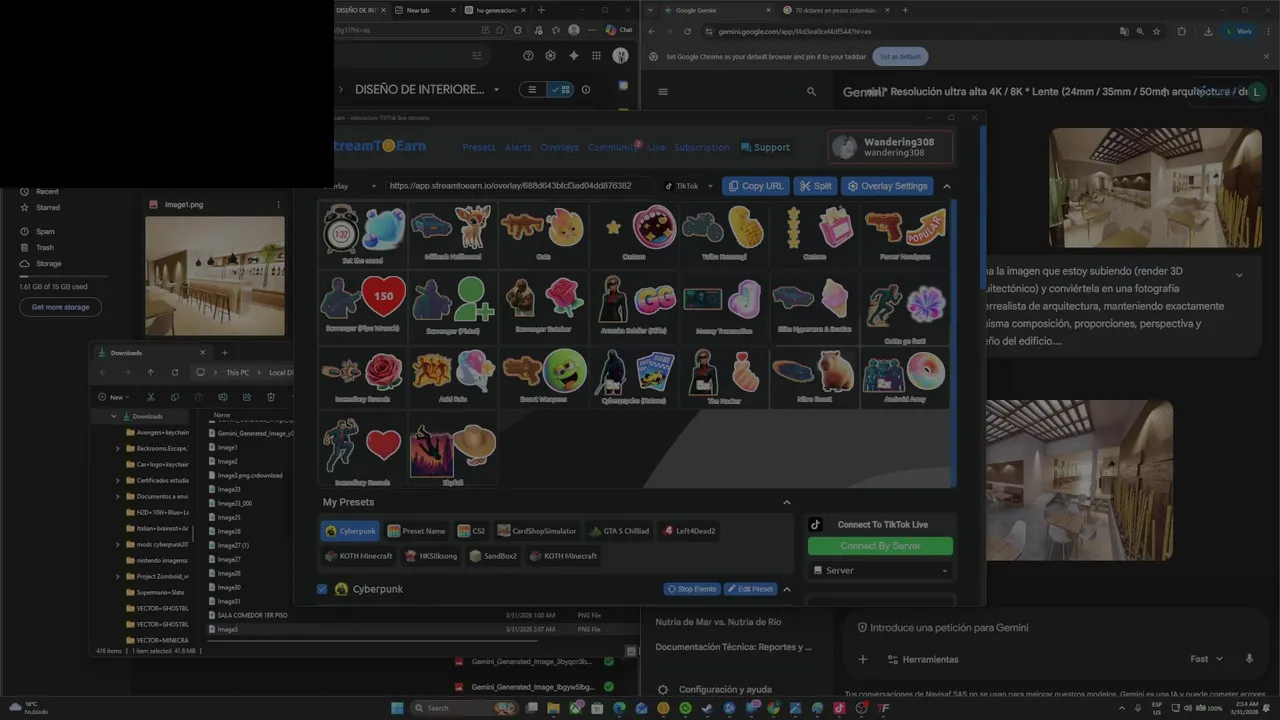
Task: Select the CS2 preset chip
Action: pyautogui.click(x=472, y=531)
